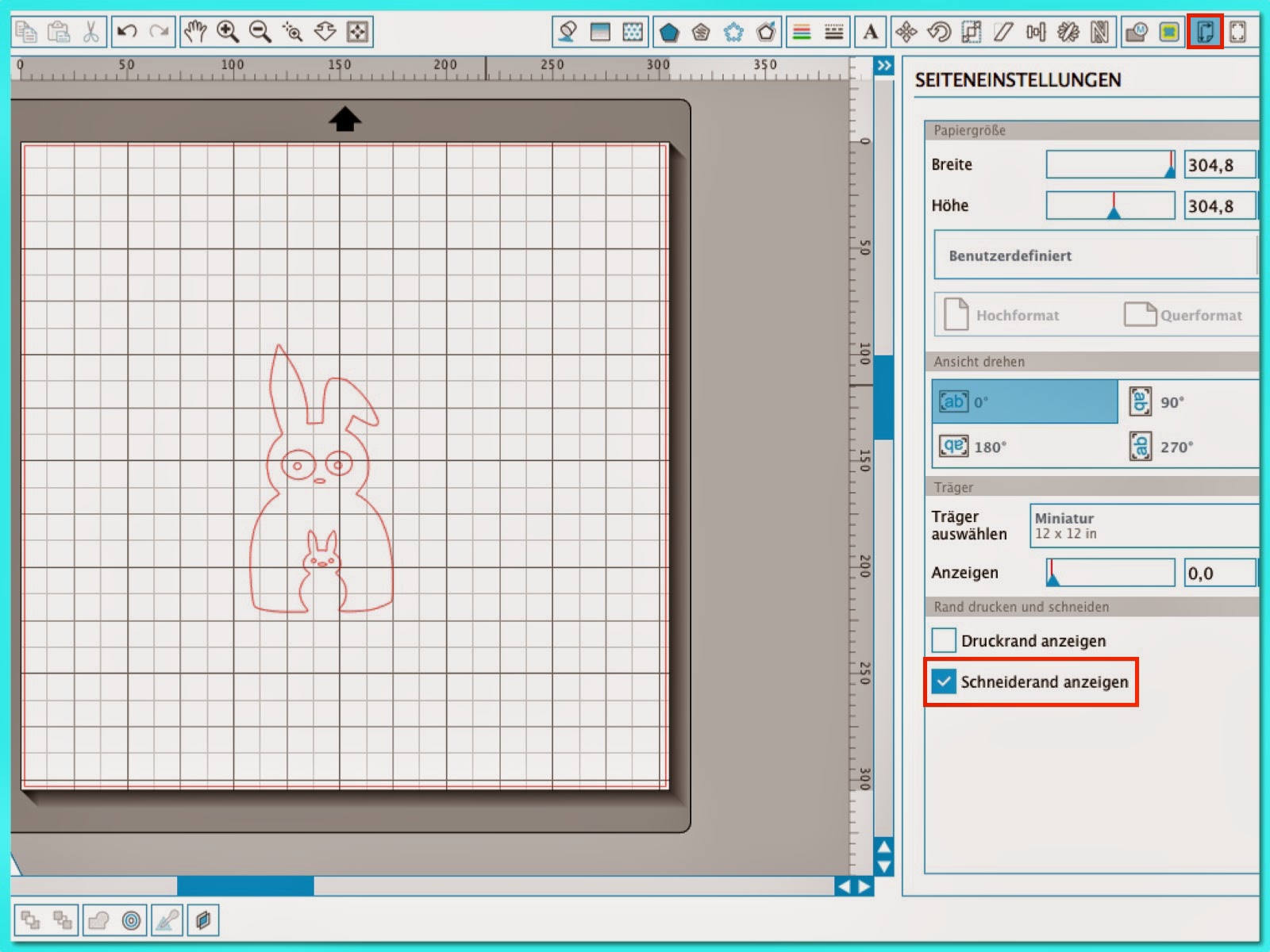Screen dimensions: 1270x952
Task: Enable Druckrand anzeigen checkbox
Action: click(x=944, y=640)
